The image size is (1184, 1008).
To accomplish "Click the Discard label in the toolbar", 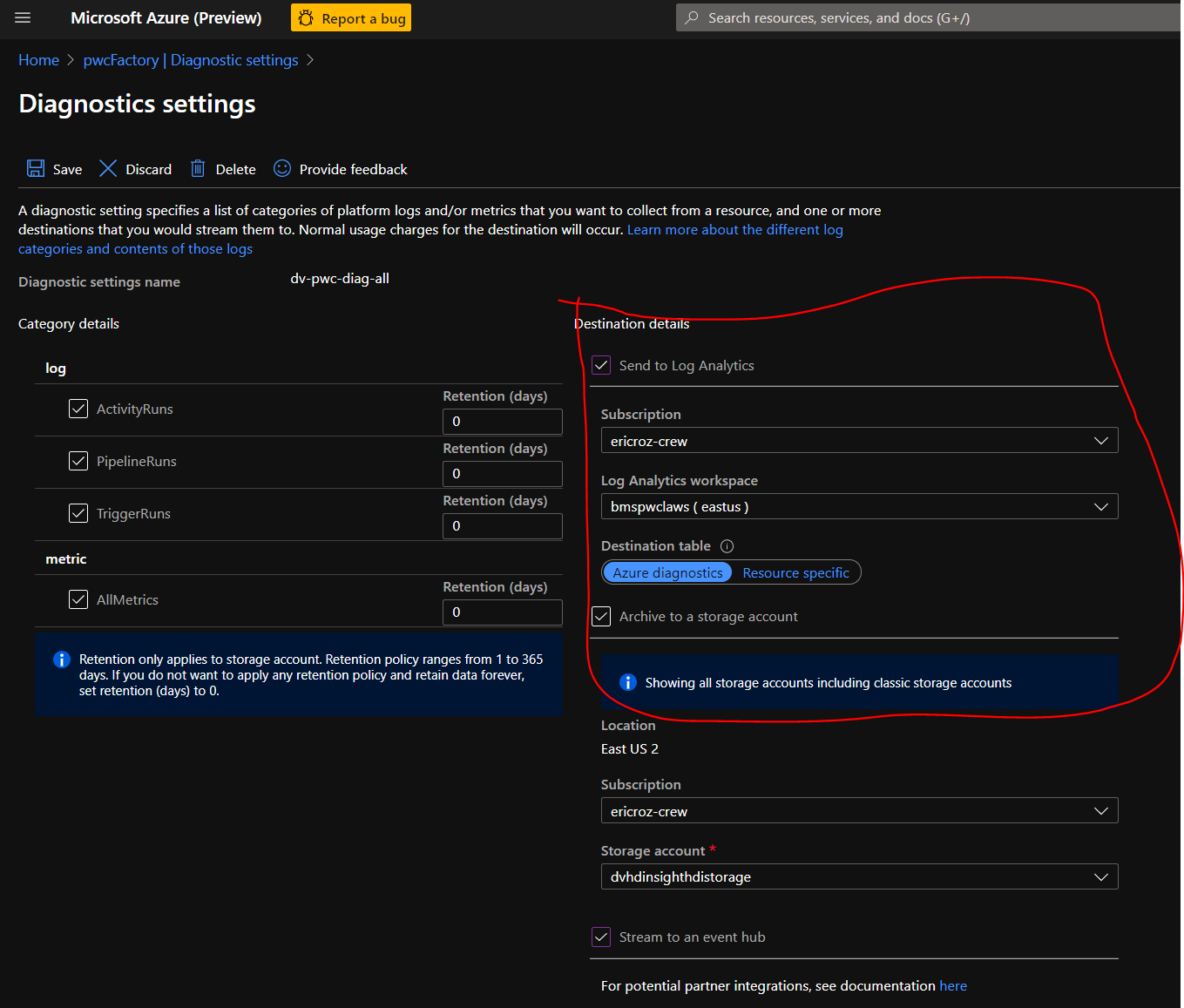I will (x=148, y=169).
